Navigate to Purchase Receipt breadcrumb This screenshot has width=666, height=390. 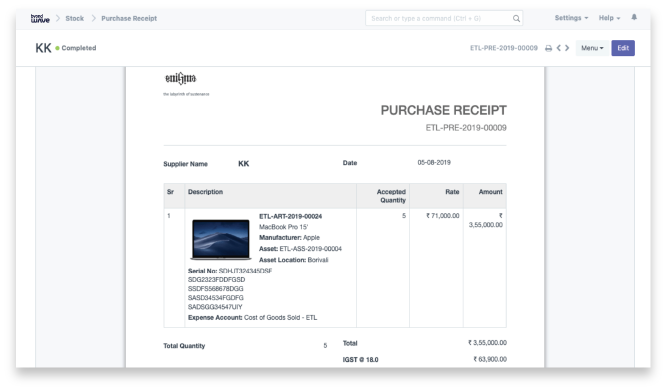click(129, 18)
